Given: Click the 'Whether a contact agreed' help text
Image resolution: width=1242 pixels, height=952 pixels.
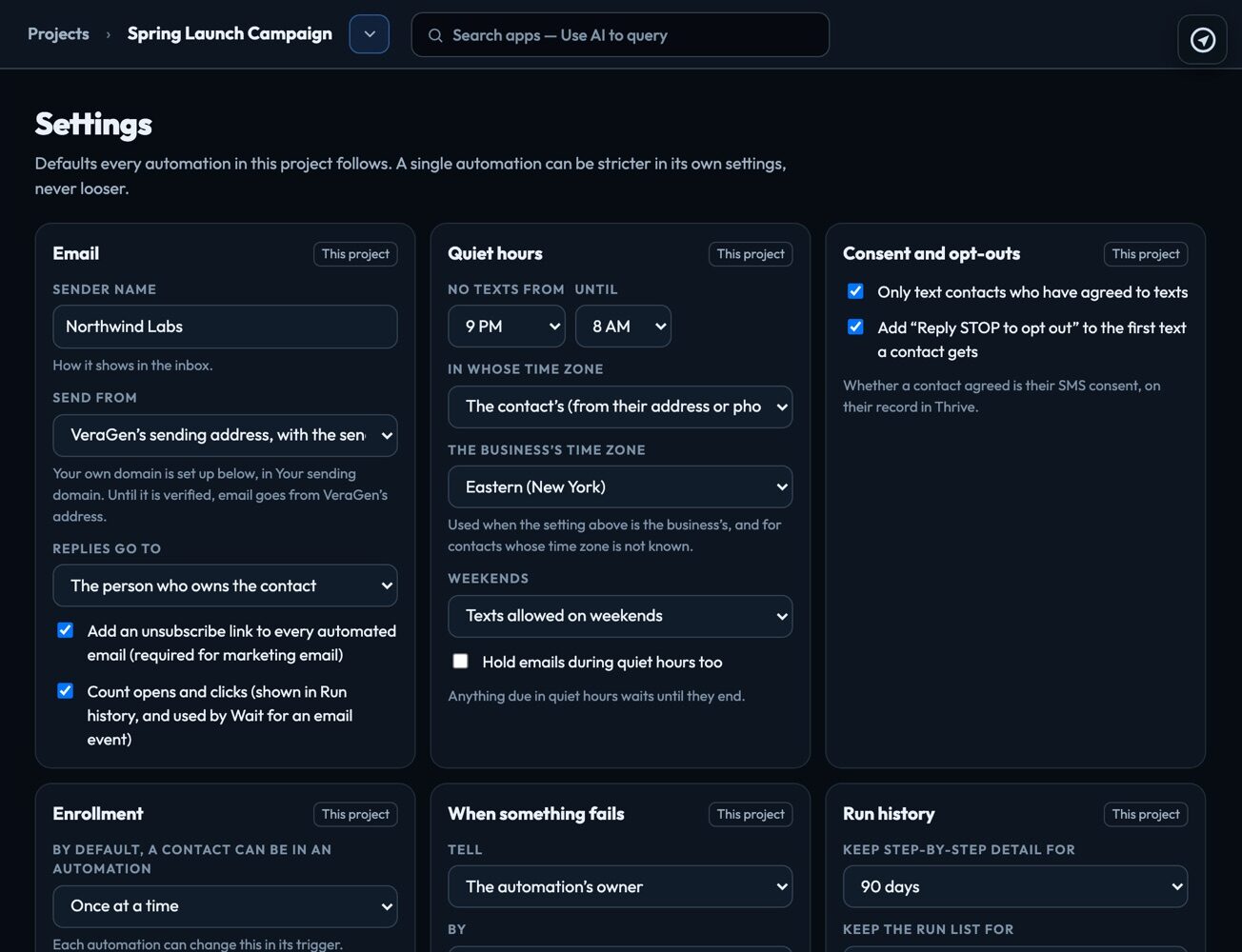Looking at the screenshot, I should point(1002,396).
